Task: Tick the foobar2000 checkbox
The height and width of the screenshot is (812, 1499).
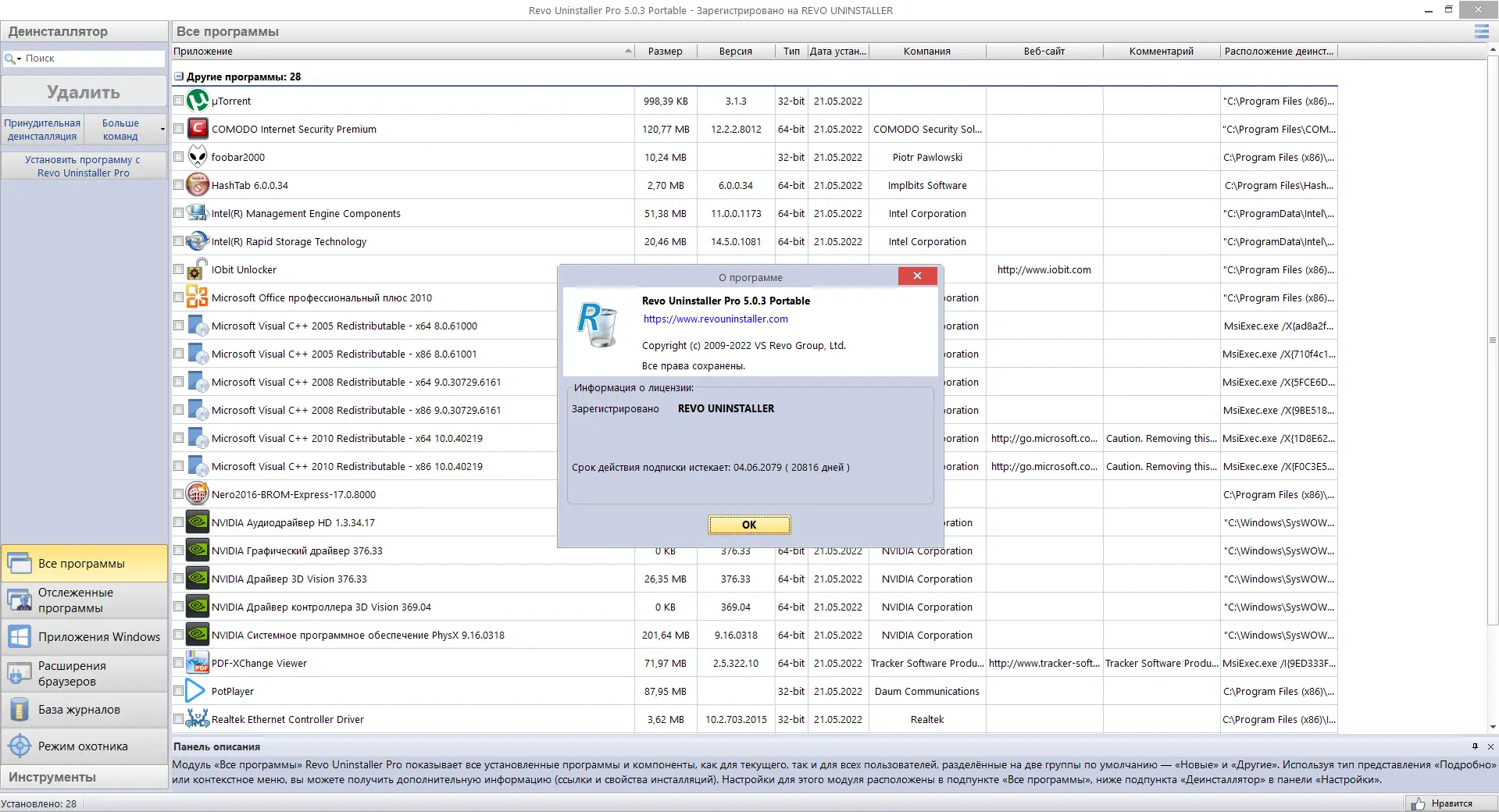Action: tap(179, 157)
